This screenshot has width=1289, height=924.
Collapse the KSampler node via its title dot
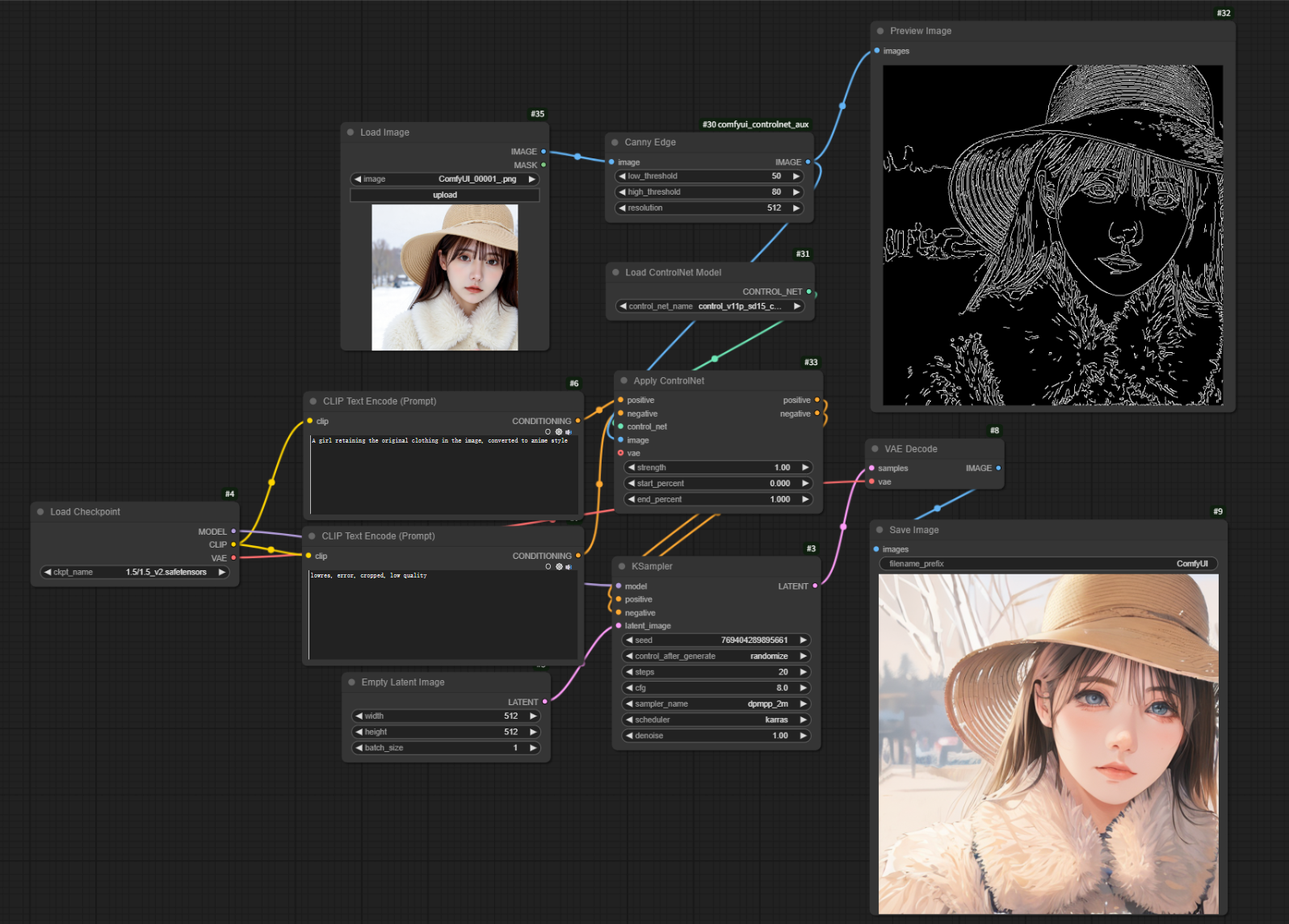pyautogui.click(x=621, y=566)
